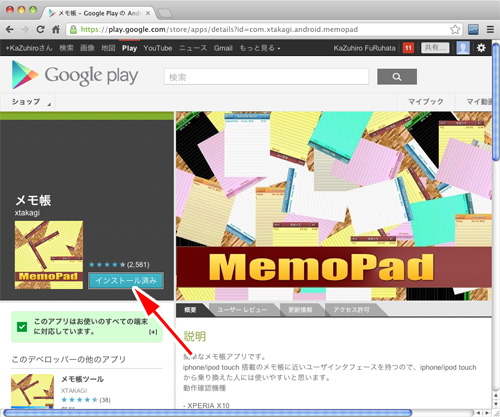Bookmark this page with the star icon
The width and height of the screenshot is (500, 417).
(455, 29)
